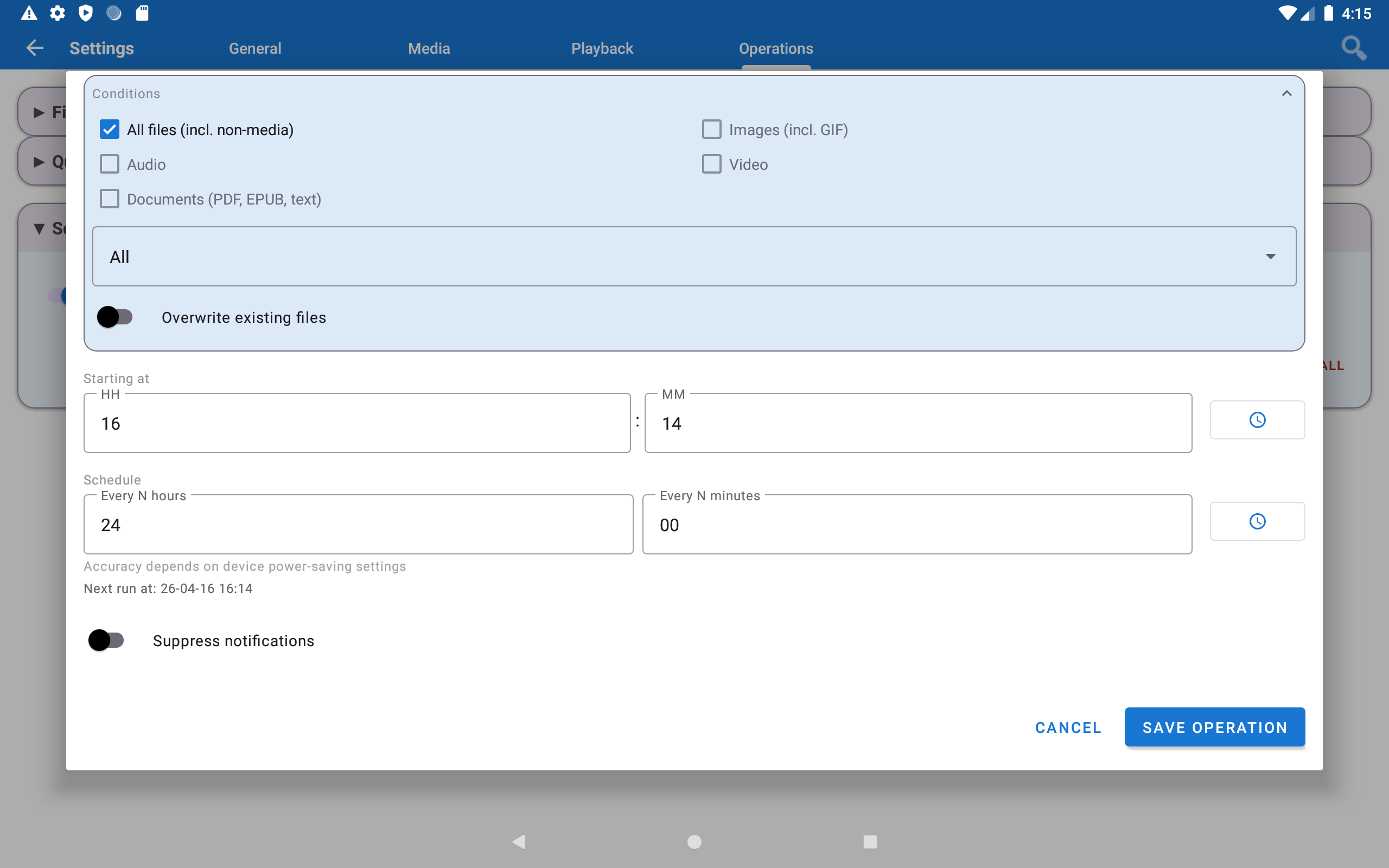Open the Schedule interval clock picker
This screenshot has width=1389, height=868.
1257,521
